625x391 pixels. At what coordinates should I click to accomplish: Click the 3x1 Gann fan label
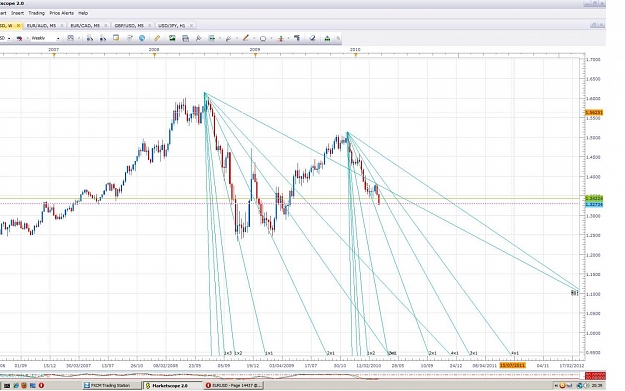coord(474,353)
